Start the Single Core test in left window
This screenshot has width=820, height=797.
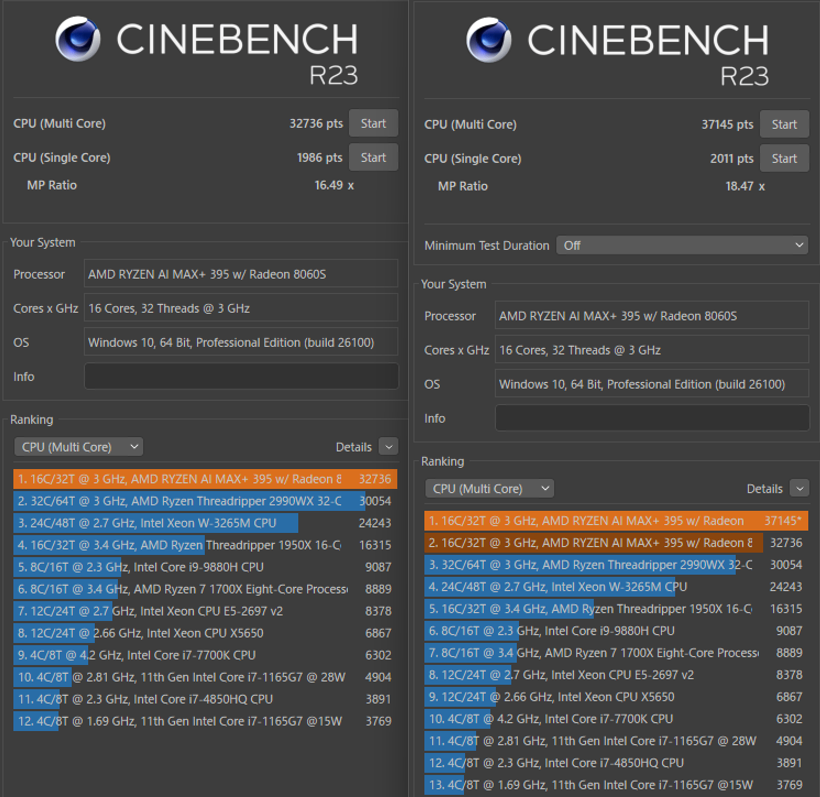[373, 157]
